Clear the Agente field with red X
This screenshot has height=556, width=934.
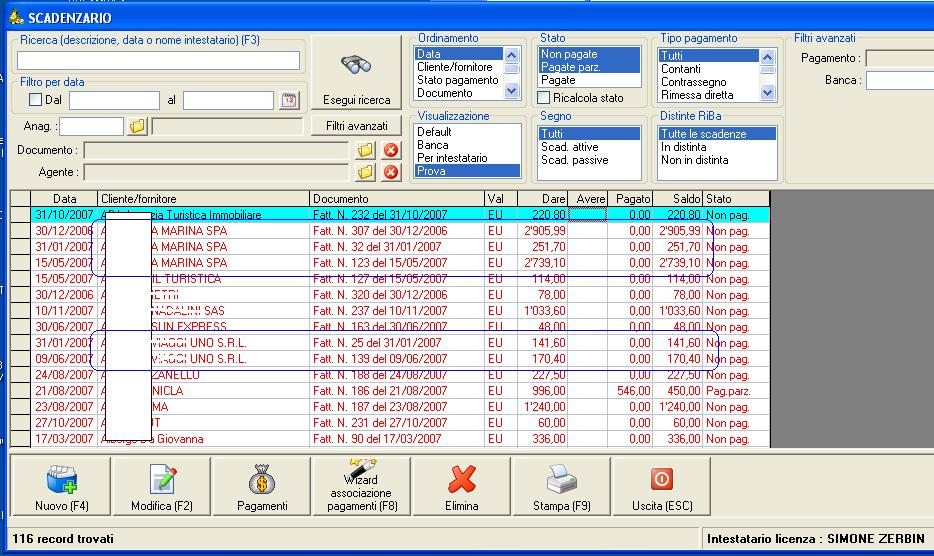(391, 172)
